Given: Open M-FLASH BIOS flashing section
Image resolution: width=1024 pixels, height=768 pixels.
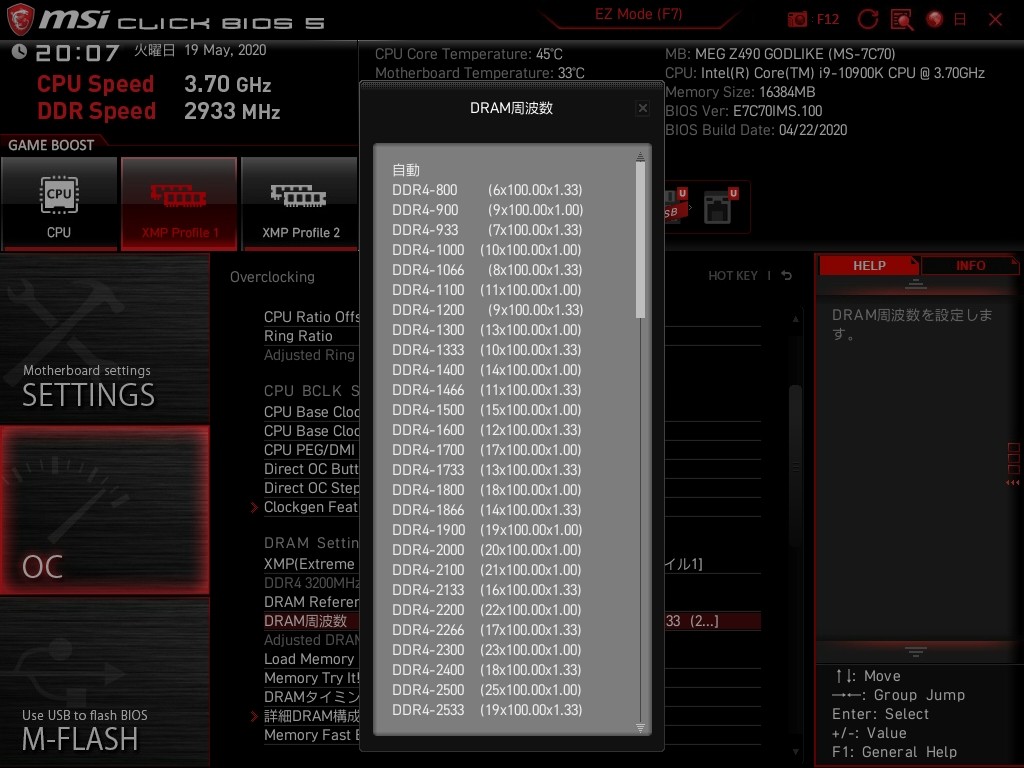Looking at the screenshot, I should pyautogui.click(x=104, y=682).
